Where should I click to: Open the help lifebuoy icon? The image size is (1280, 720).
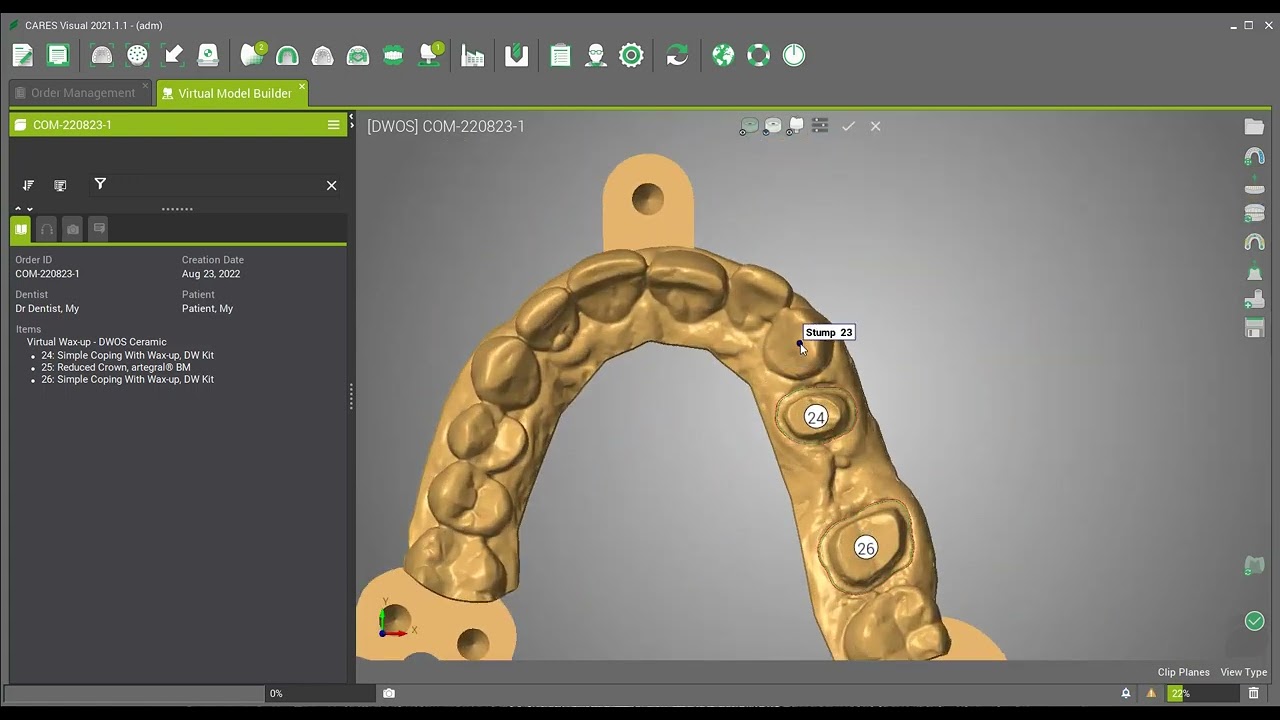pyautogui.click(x=758, y=55)
